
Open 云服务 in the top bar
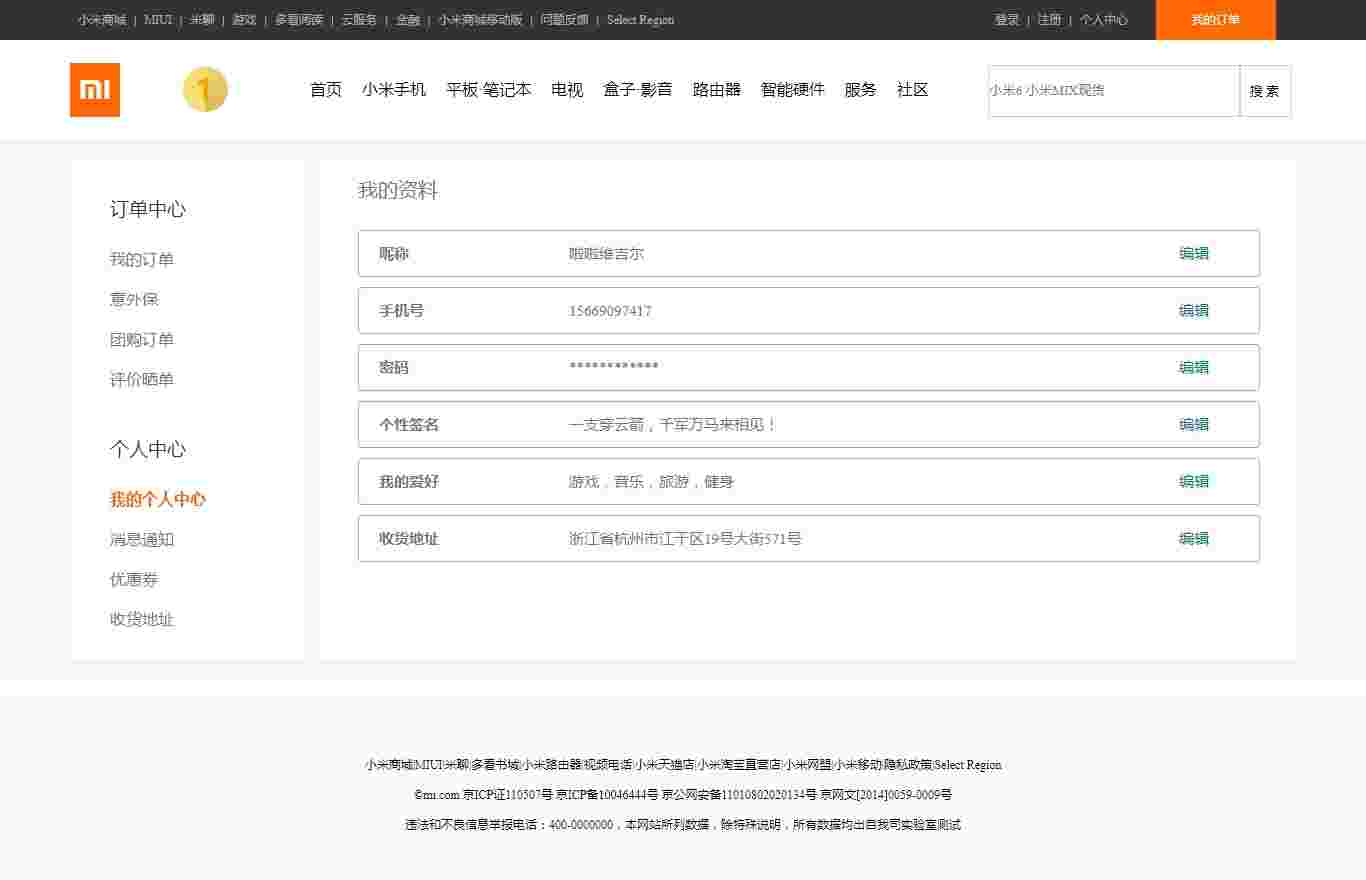[359, 19]
